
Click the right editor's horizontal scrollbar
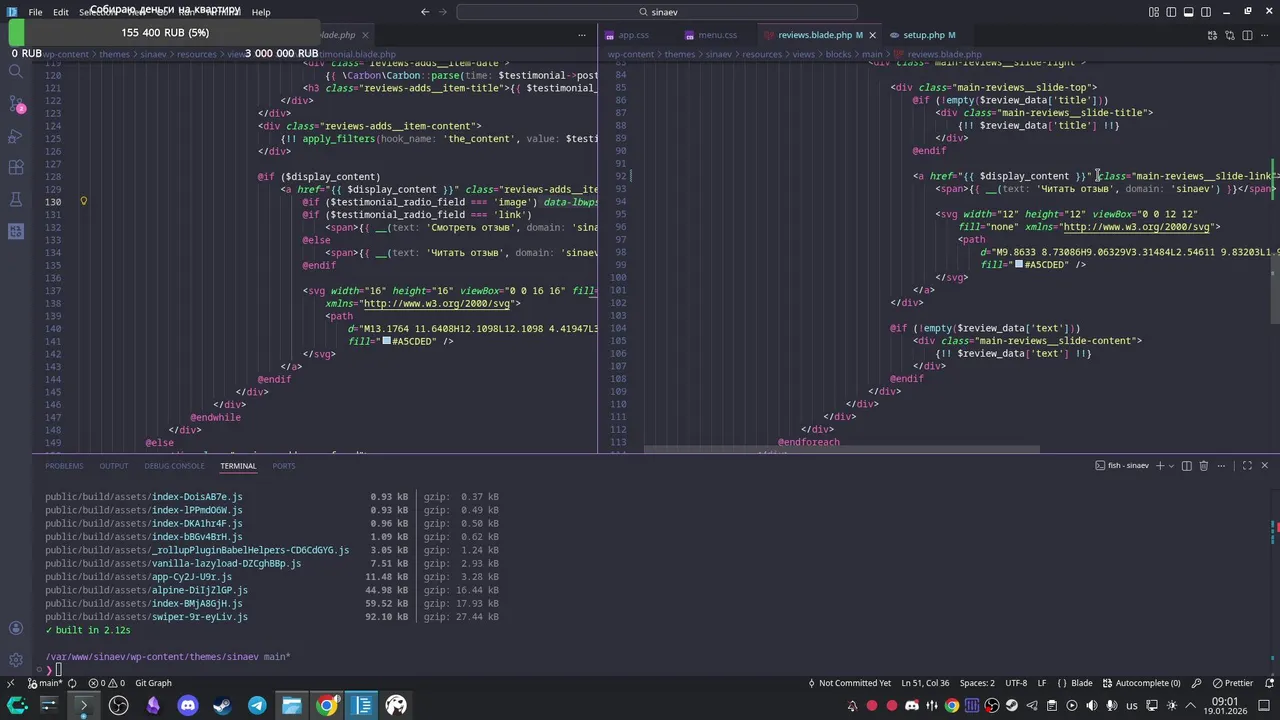point(841,449)
